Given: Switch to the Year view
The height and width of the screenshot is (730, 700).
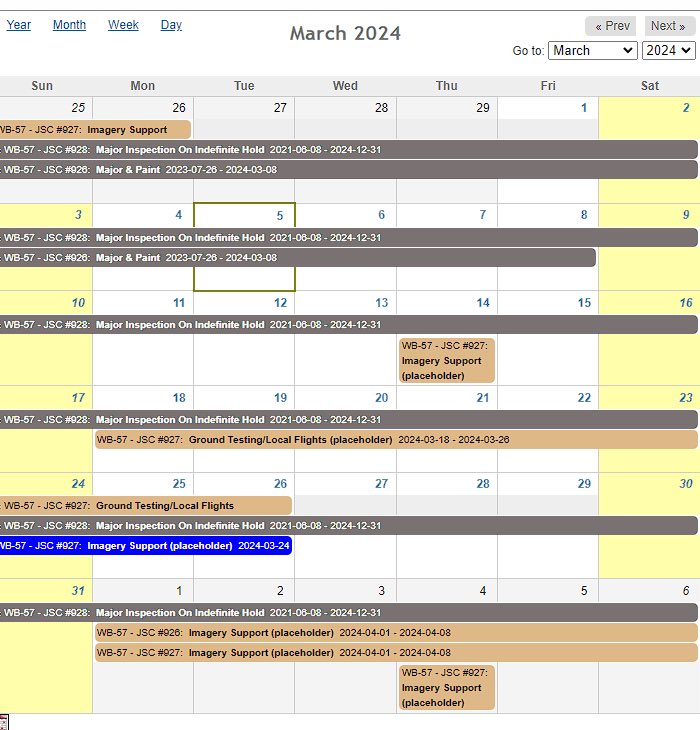Looking at the screenshot, I should click(x=19, y=25).
